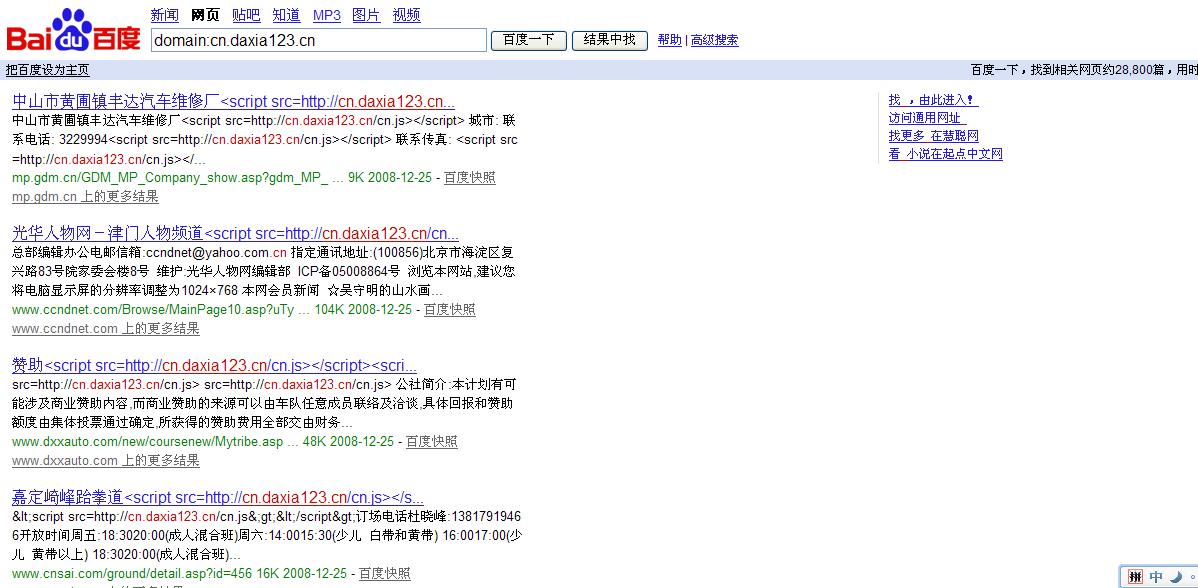Toggle the 中 Chinese/English mode icon
This screenshot has width=1198, height=588.
[x=1157, y=577]
